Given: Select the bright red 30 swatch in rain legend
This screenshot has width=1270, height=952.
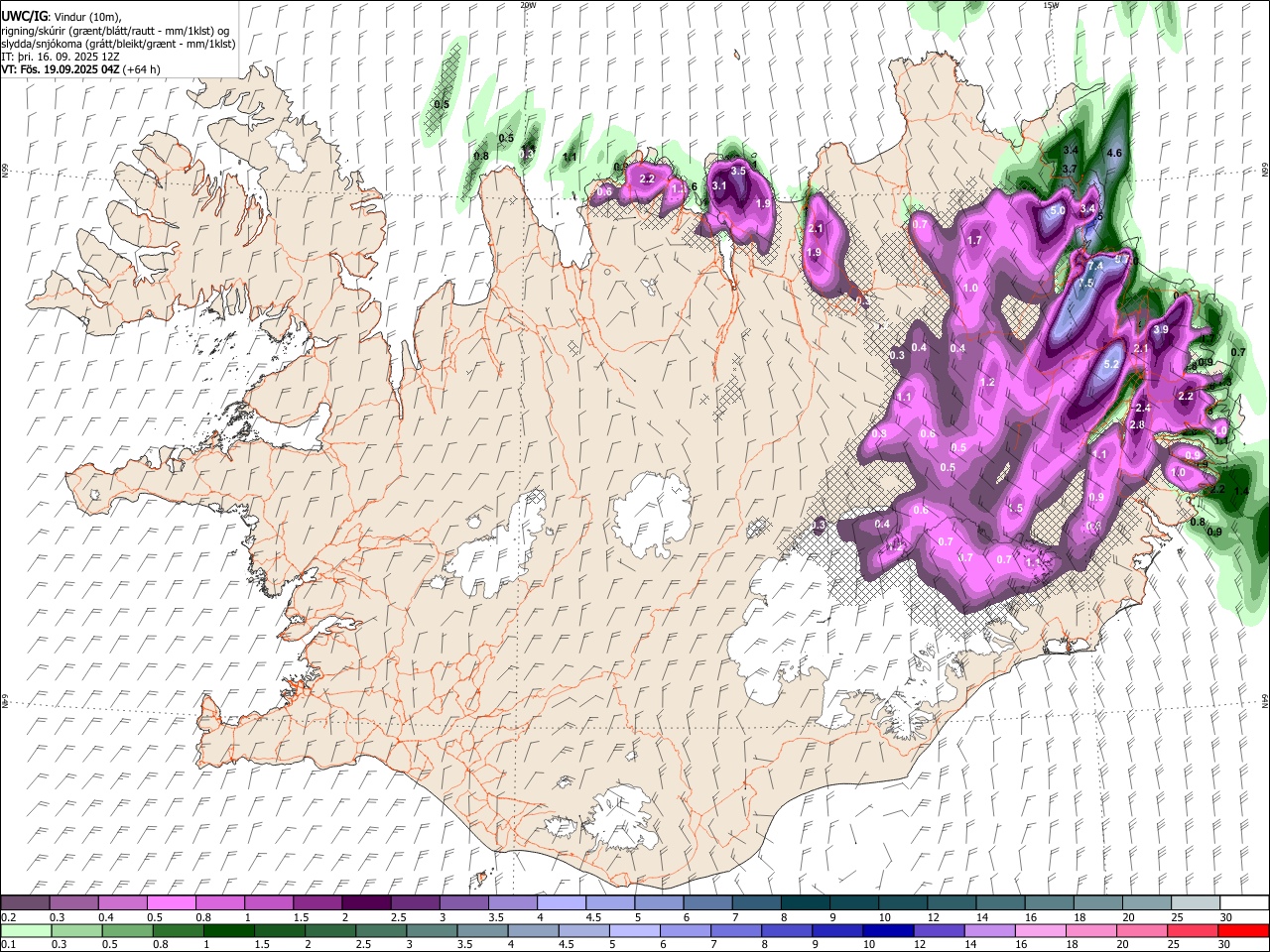Looking at the screenshot, I should (x=1243, y=930).
